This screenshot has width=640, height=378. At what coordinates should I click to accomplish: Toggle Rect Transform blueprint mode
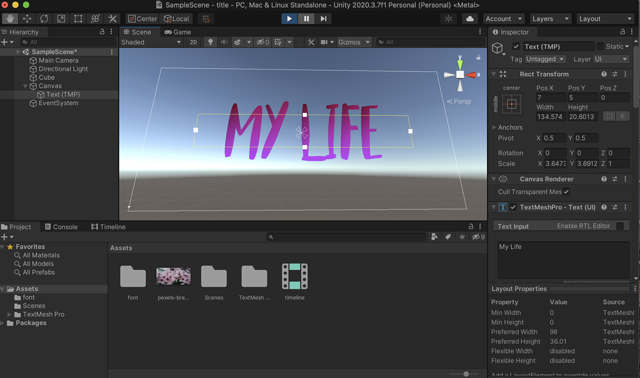pyautogui.click(x=609, y=116)
